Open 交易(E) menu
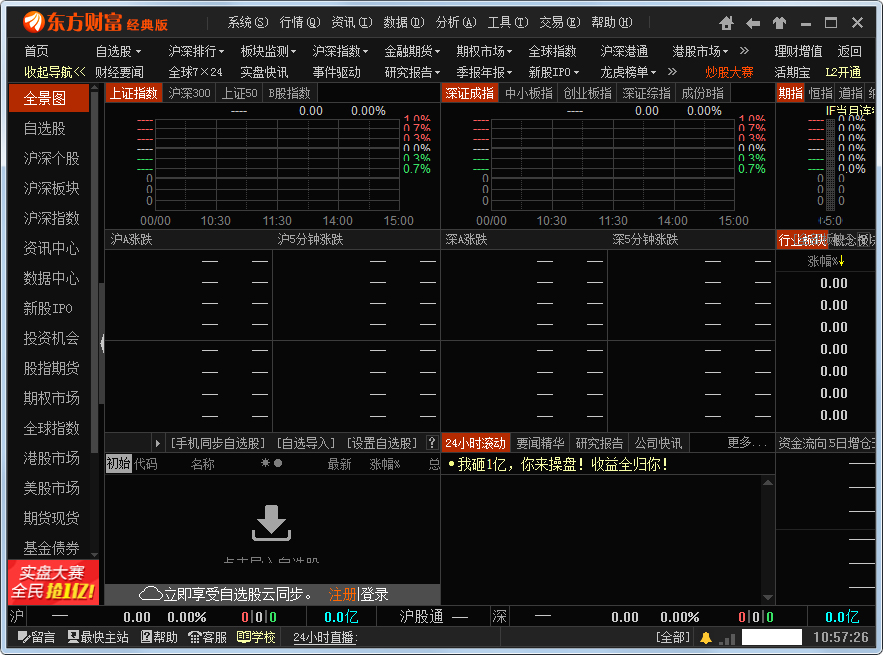 (560, 23)
